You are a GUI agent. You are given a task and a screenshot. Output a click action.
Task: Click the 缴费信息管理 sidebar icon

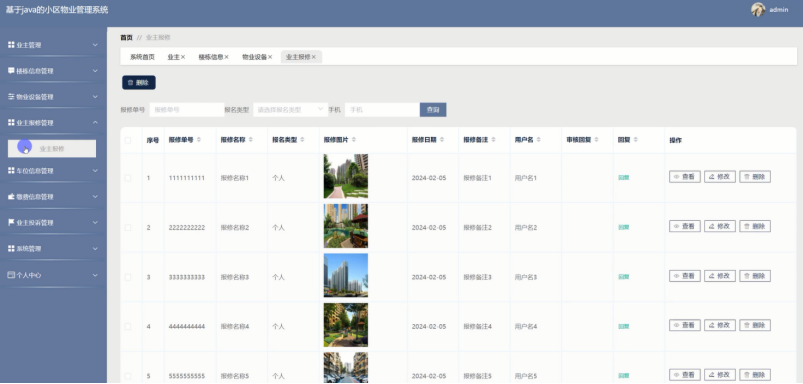(11, 197)
